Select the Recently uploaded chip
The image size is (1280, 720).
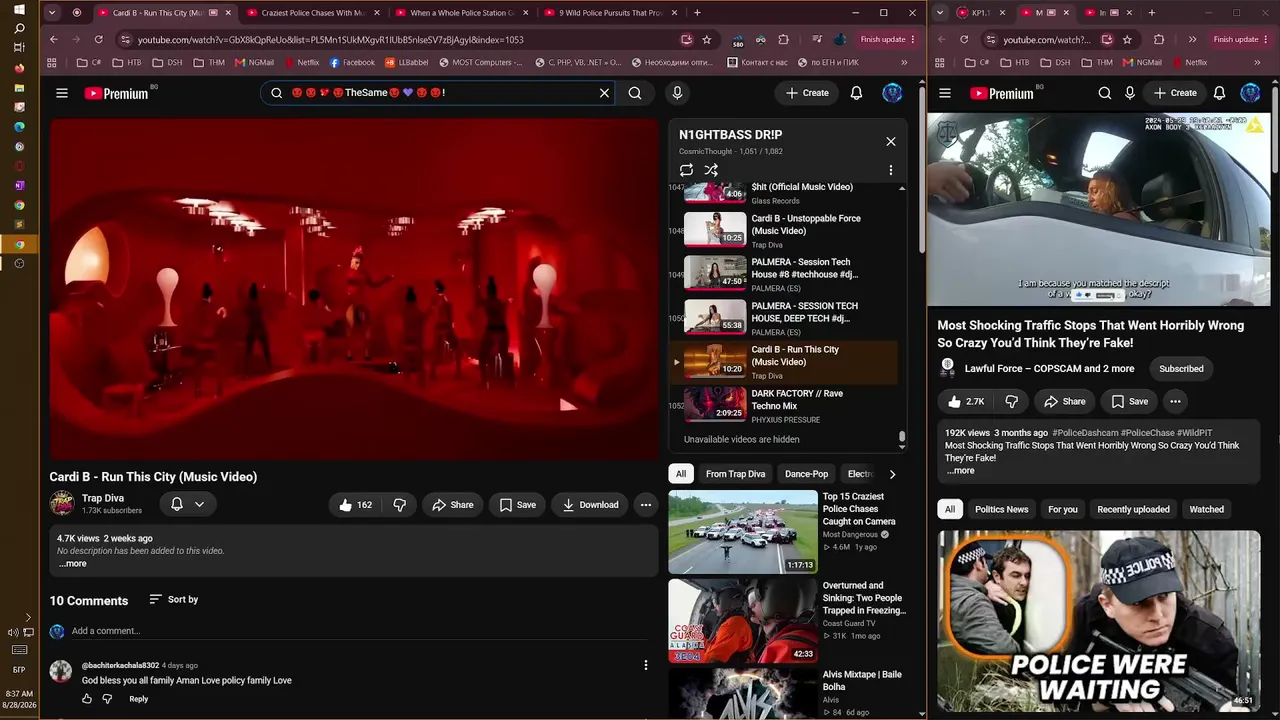pyautogui.click(x=1133, y=509)
